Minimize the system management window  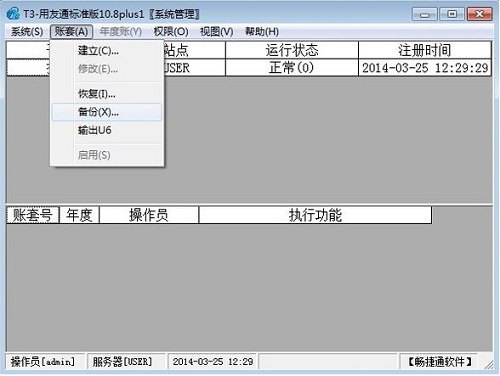click(424, 14)
